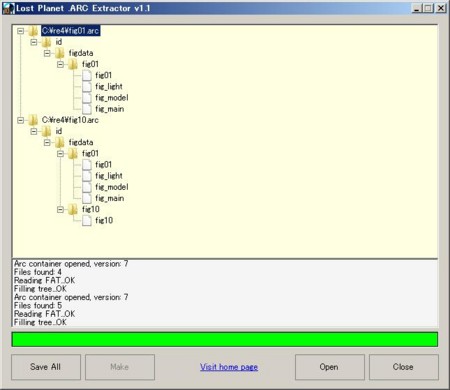Collapse the fig01 folder node under fig01.arc
450x390 pixels.
pos(60,64)
